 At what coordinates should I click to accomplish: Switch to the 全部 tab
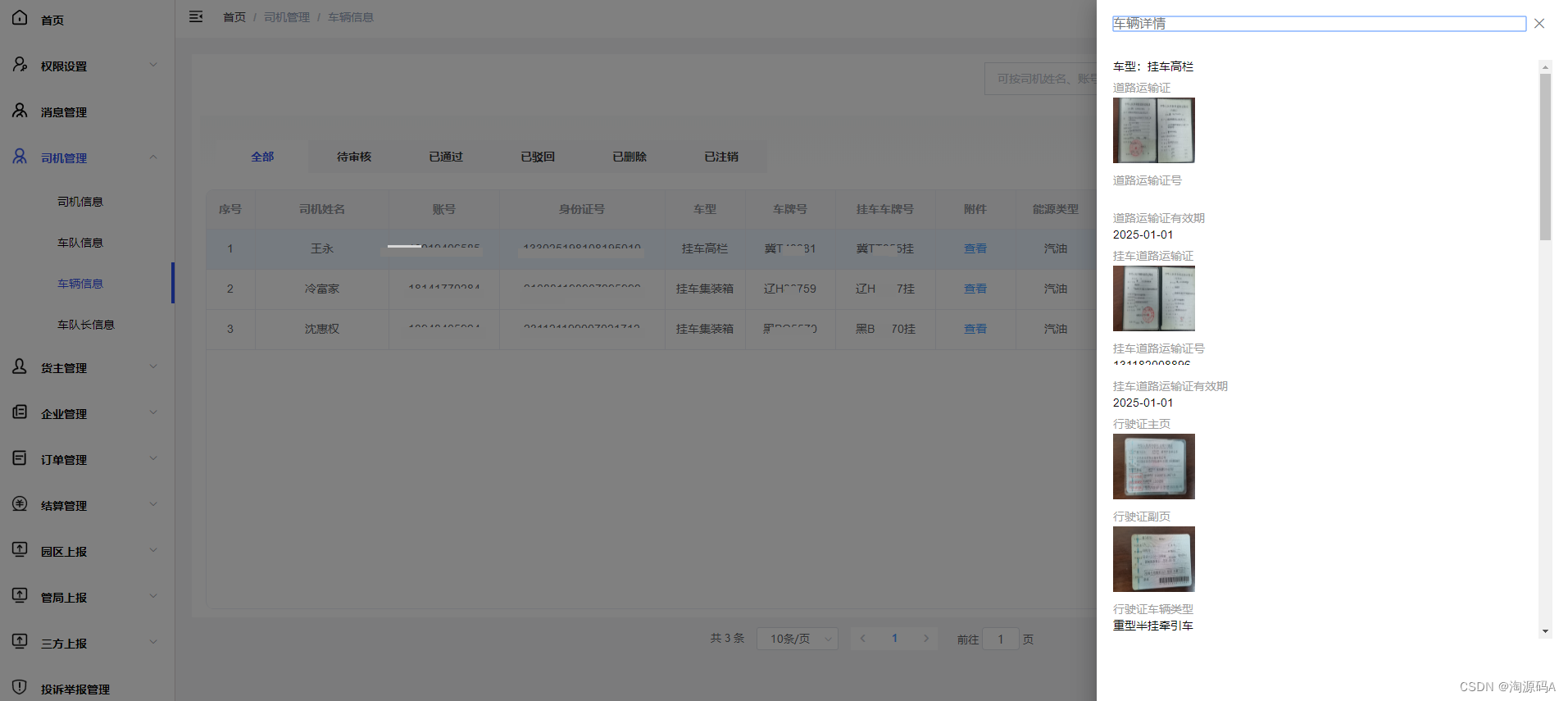(262, 157)
